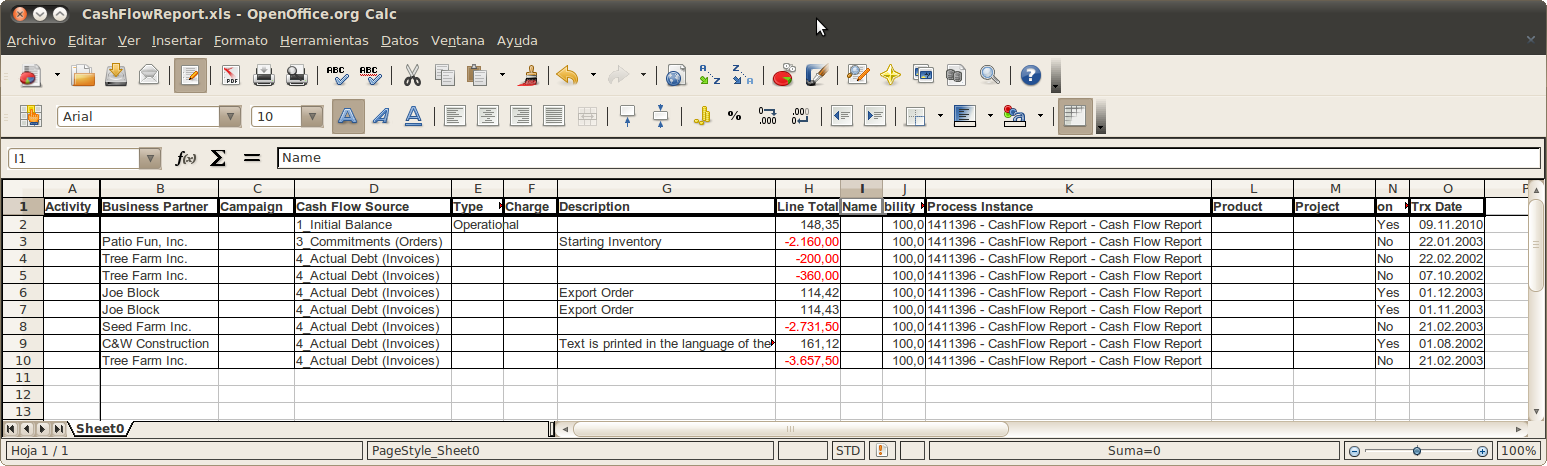Open the Name Box dropdown
The width and height of the screenshot is (1547, 466).
[151, 158]
